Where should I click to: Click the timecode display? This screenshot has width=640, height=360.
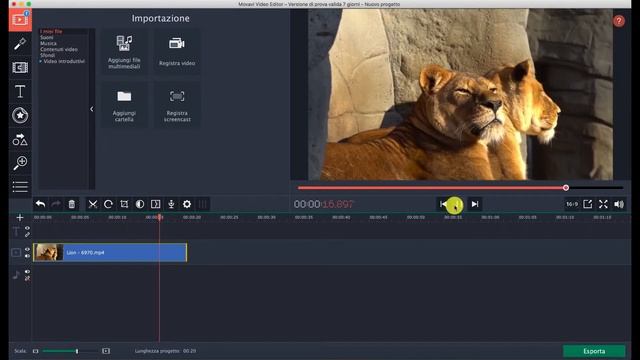(x=324, y=204)
